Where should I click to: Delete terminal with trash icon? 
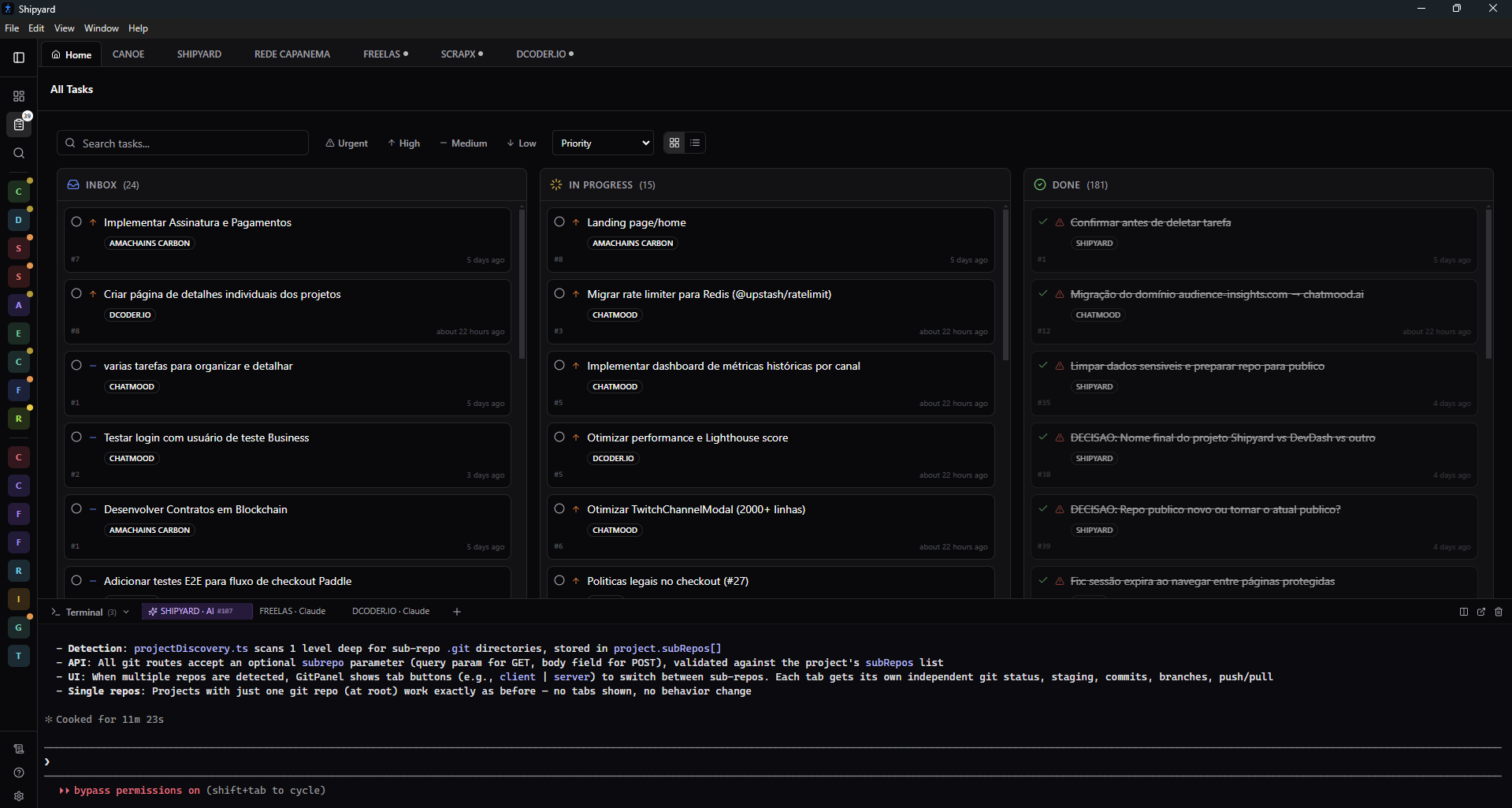point(1498,612)
